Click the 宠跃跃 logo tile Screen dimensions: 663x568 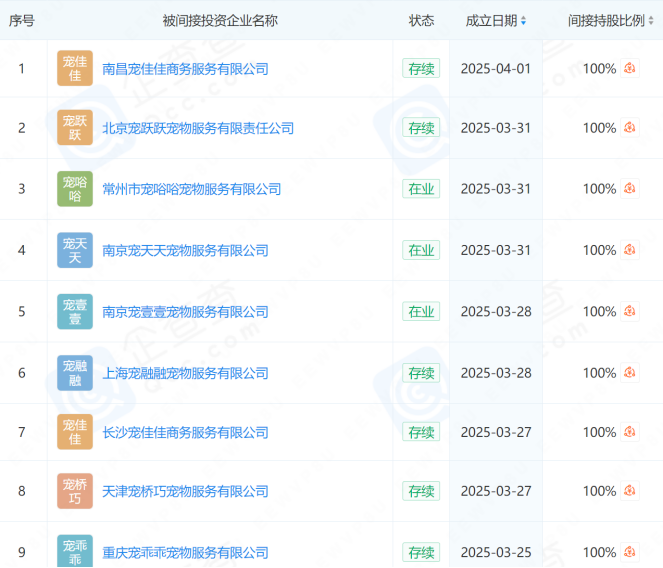coord(75,128)
